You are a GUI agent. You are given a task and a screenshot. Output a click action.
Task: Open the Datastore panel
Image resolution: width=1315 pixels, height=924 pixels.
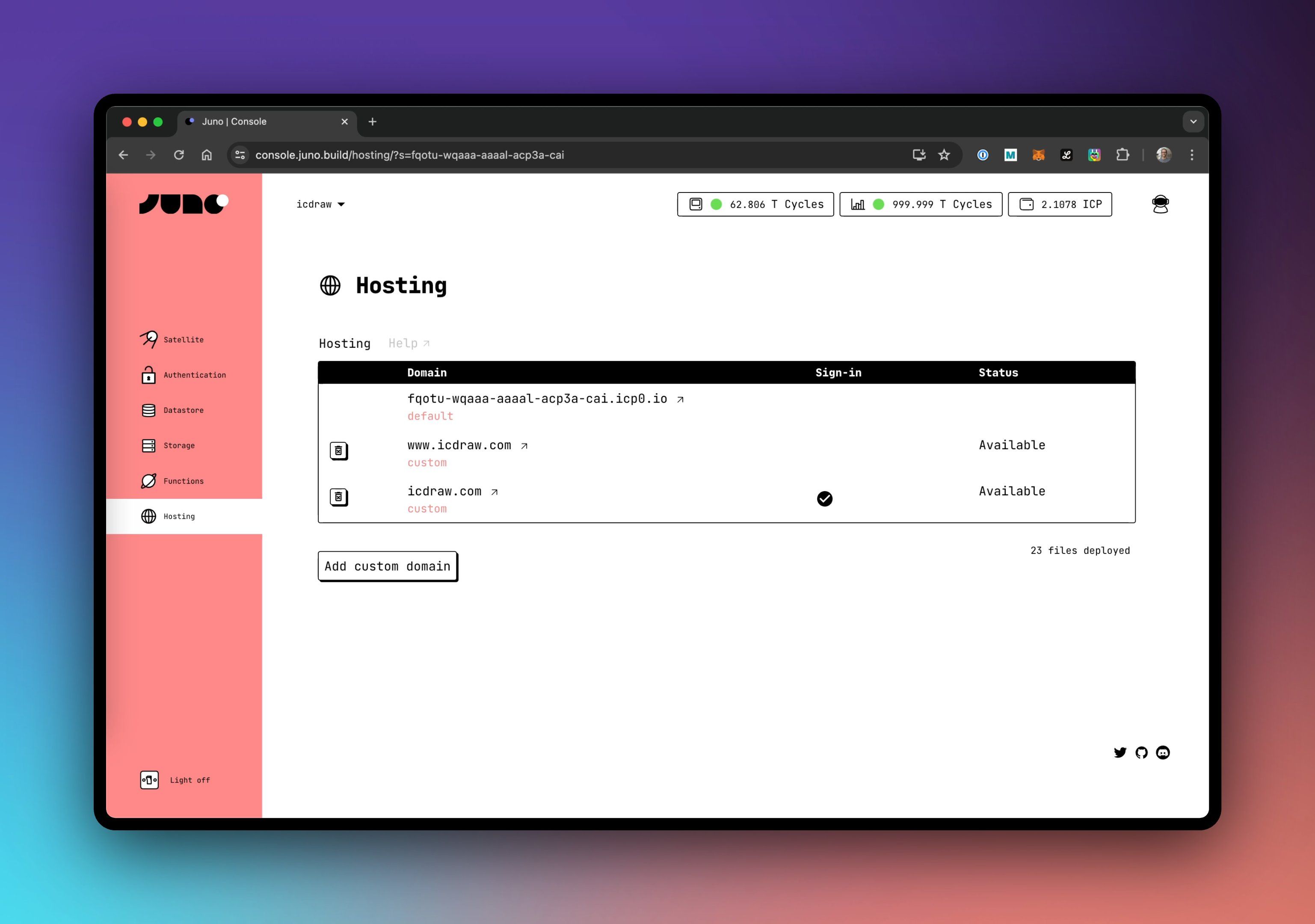click(x=183, y=410)
